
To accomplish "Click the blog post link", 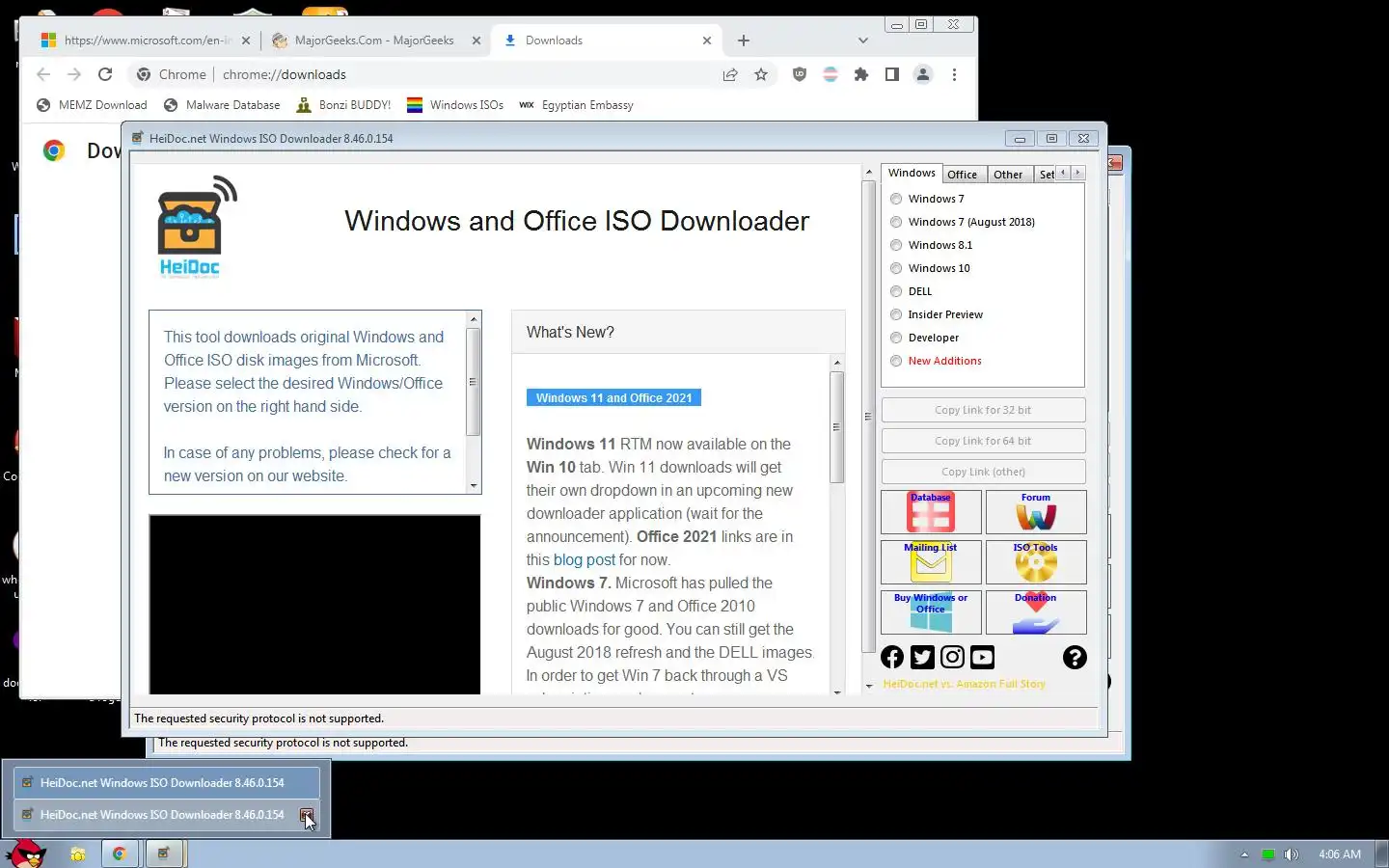I will pyautogui.click(x=584, y=559).
